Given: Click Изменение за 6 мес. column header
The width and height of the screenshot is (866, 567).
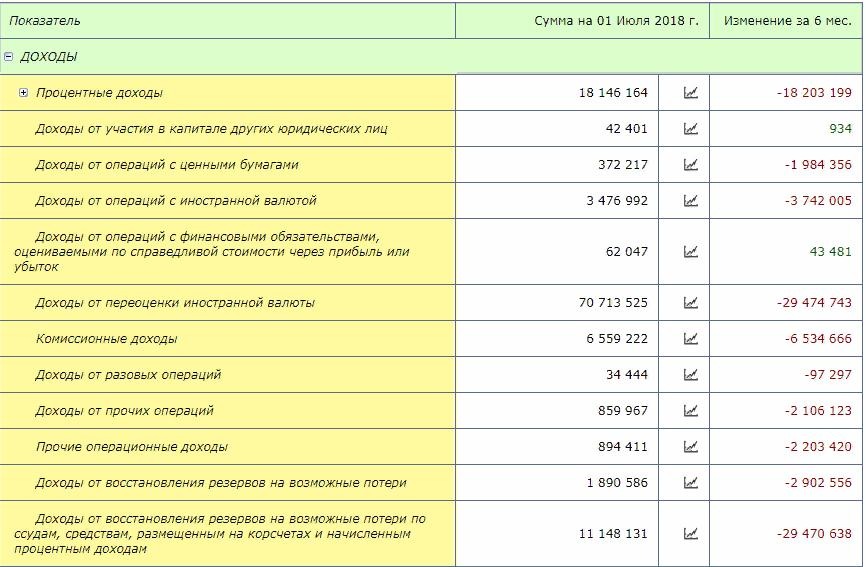Looking at the screenshot, I should (787, 21).
